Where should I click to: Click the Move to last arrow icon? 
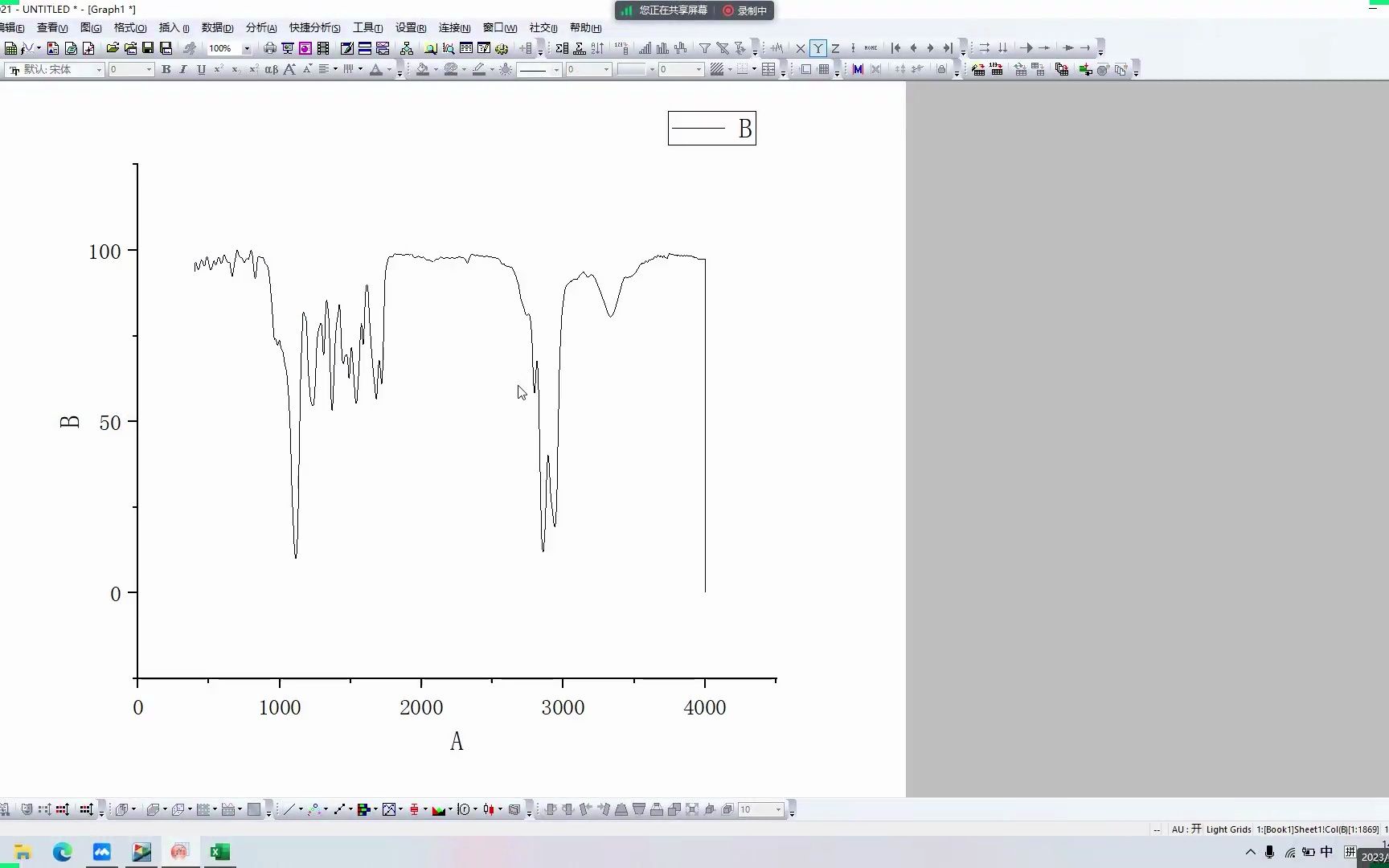coord(948,48)
